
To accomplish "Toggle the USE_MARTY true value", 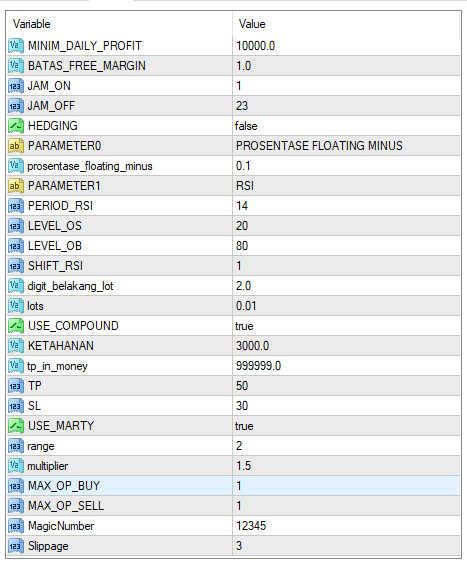I will [x=346, y=426].
